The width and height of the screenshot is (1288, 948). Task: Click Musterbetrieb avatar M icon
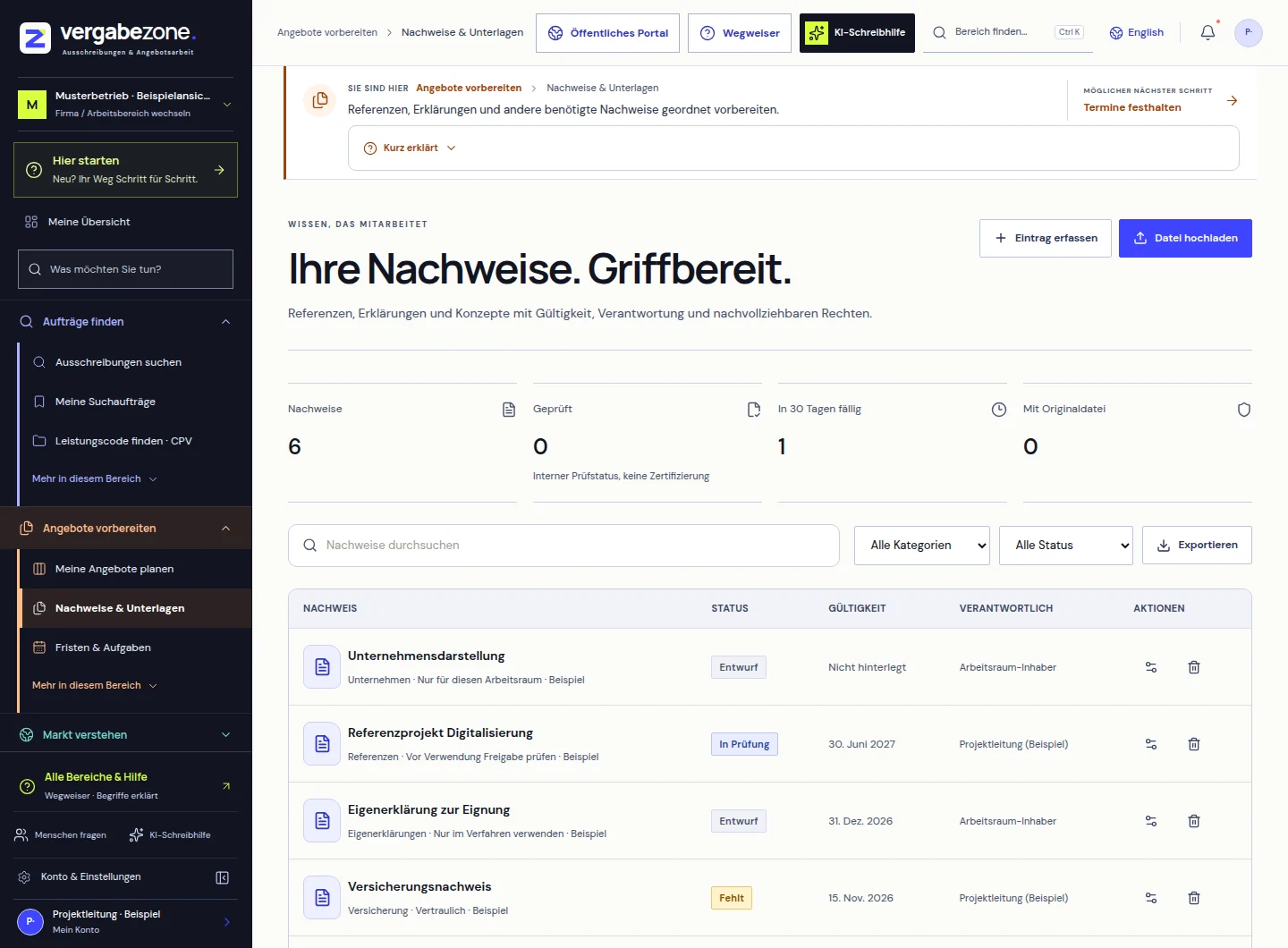[x=32, y=105]
